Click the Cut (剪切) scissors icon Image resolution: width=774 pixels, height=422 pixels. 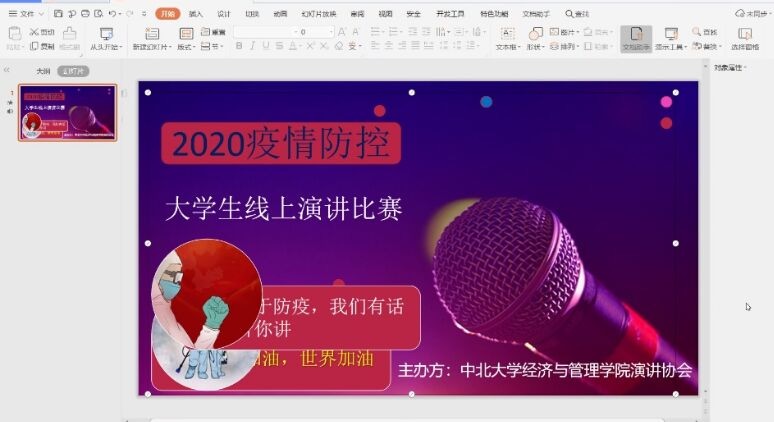[x=35, y=32]
